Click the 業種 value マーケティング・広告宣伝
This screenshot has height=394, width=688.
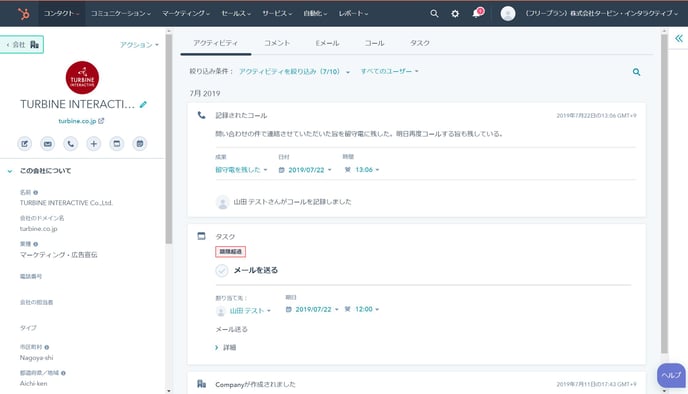tap(58, 254)
